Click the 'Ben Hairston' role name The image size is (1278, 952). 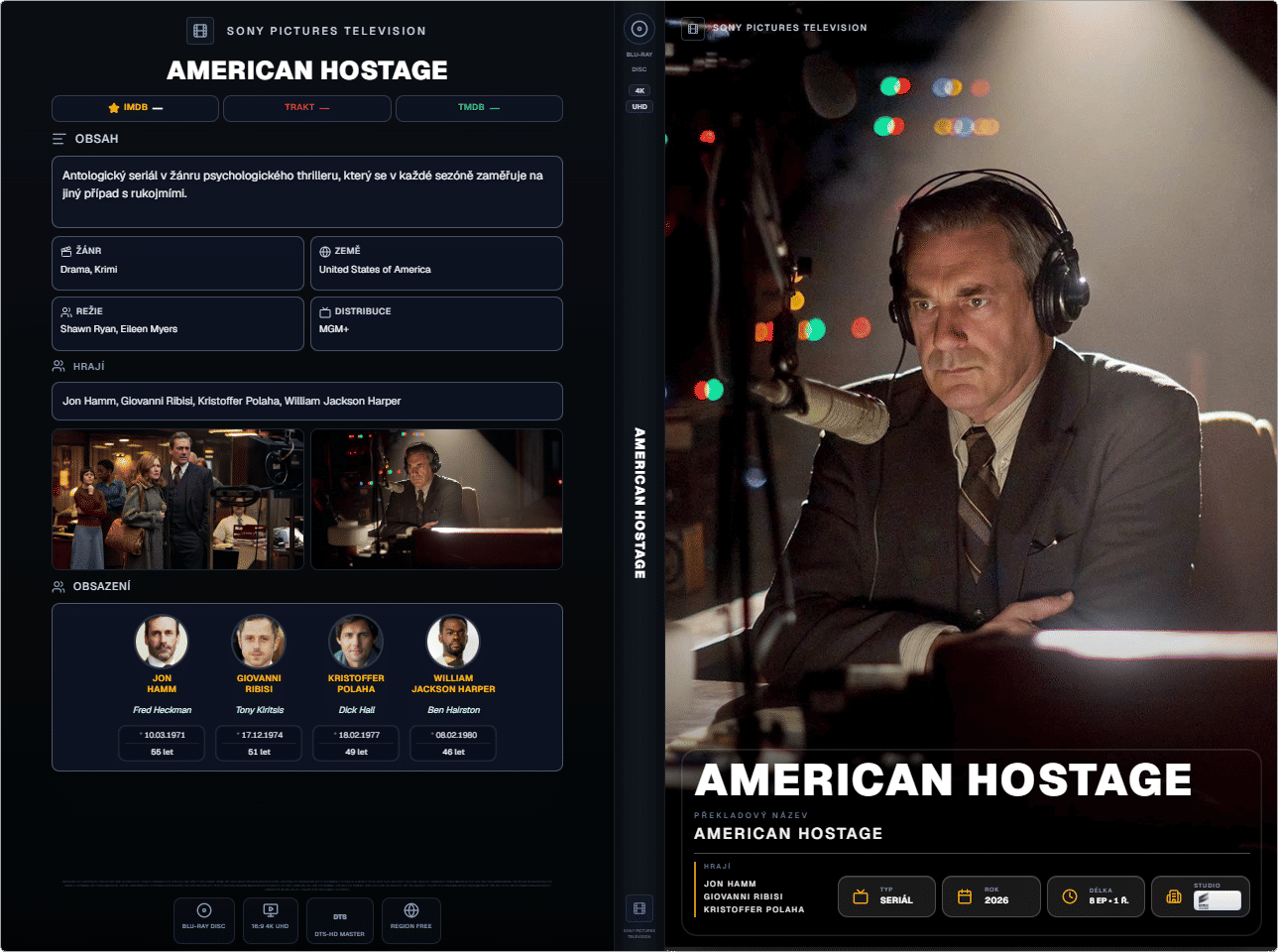click(454, 710)
